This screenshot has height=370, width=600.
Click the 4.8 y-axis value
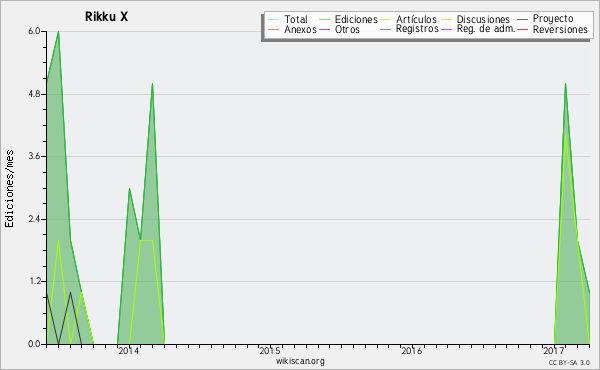(34, 94)
